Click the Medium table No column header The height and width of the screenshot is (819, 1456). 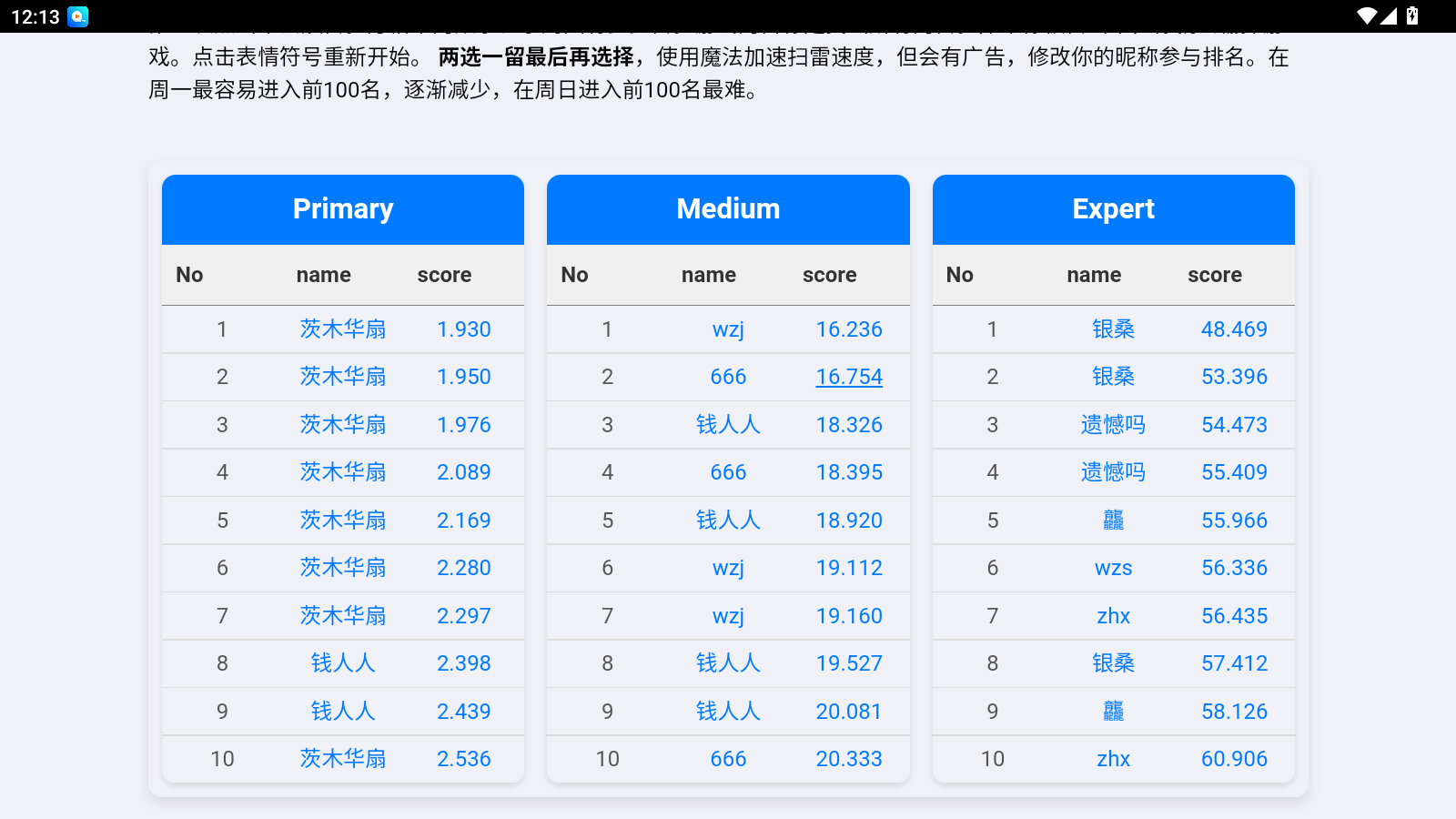[574, 275]
